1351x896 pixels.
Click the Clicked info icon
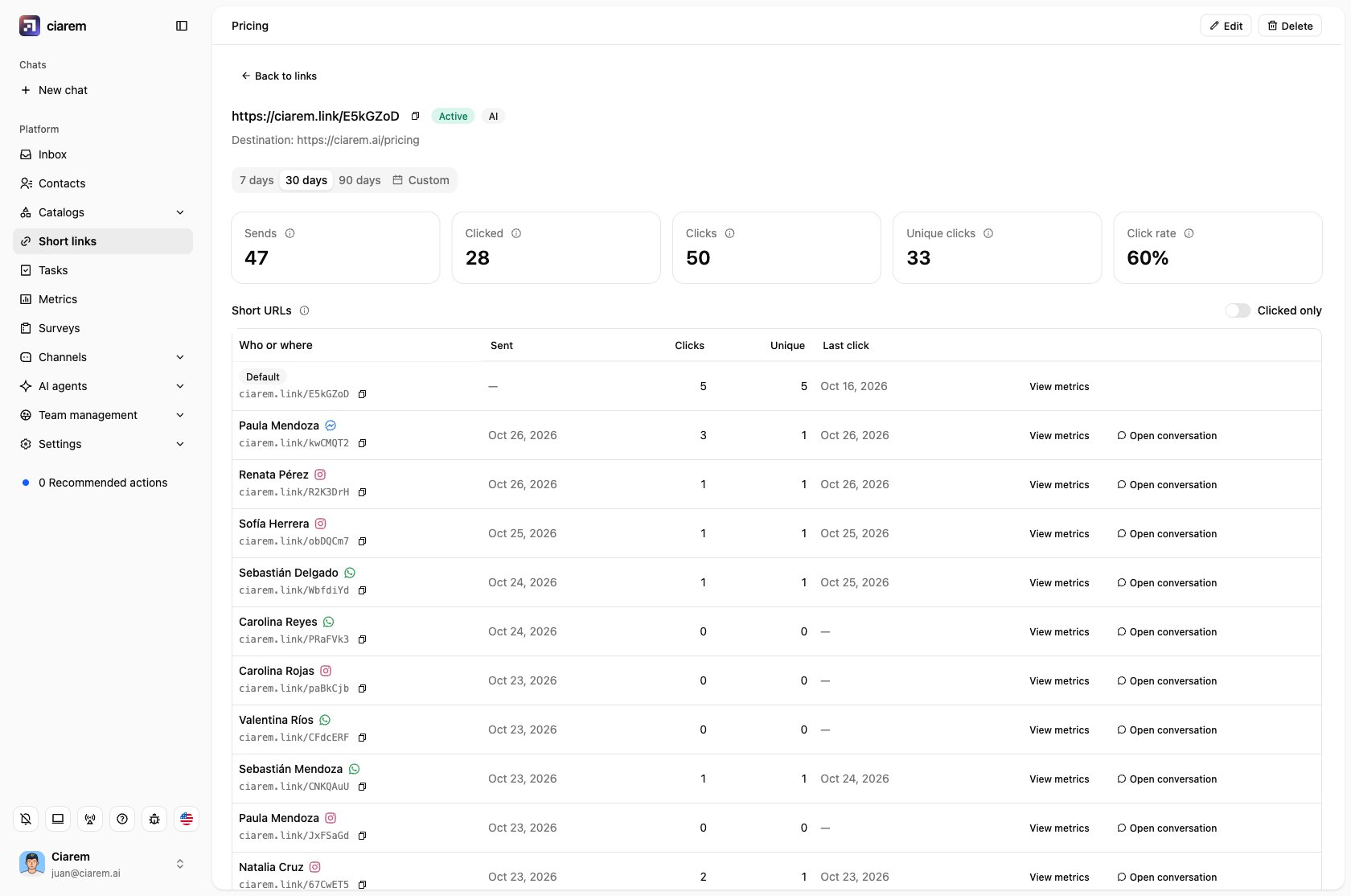coord(516,233)
